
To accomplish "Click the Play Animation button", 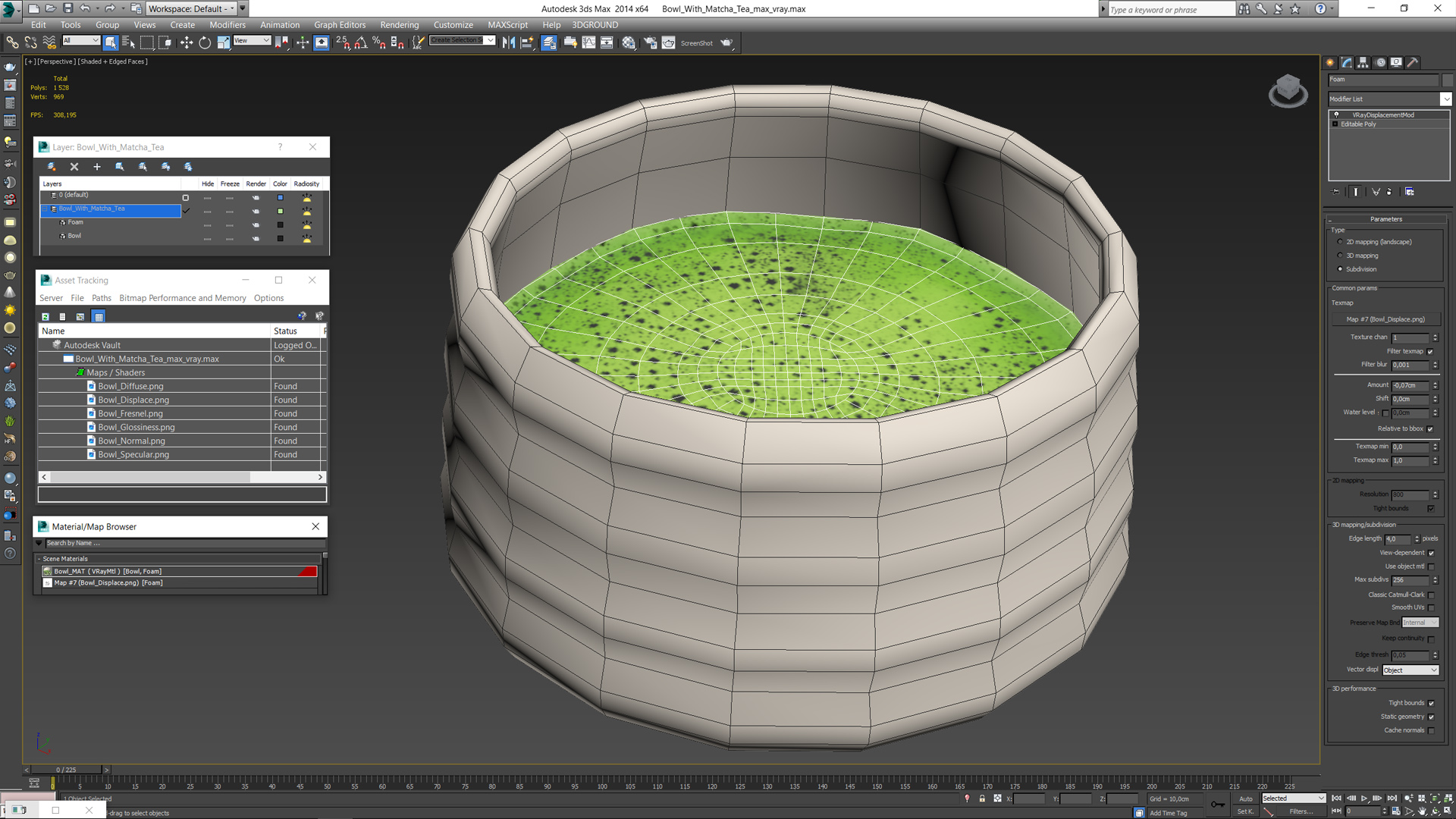I will (x=1364, y=799).
